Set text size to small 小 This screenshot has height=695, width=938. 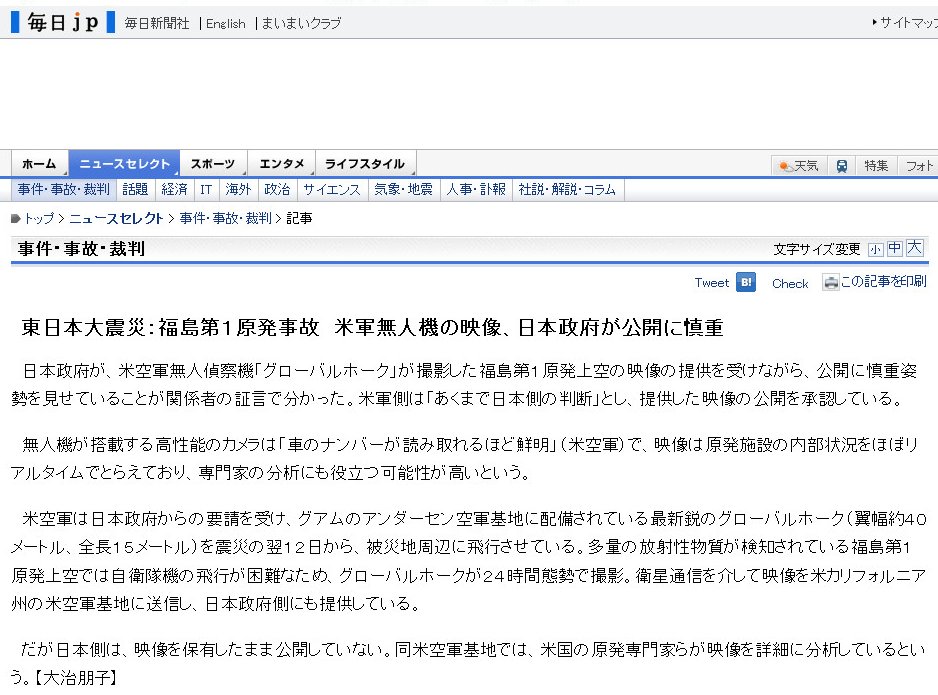click(x=875, y=249)
